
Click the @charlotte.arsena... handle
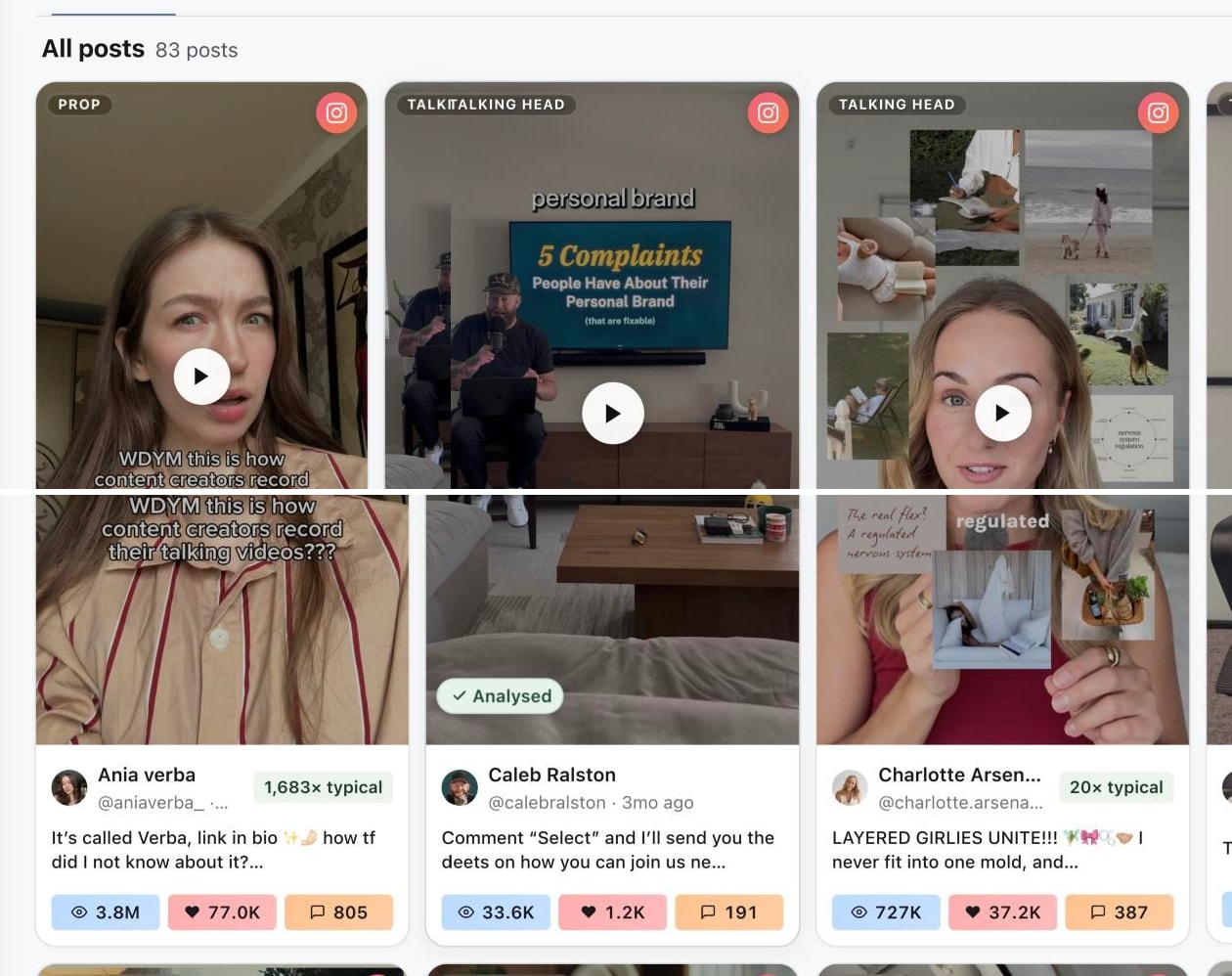pyautogui.click(x=960, y=803)
